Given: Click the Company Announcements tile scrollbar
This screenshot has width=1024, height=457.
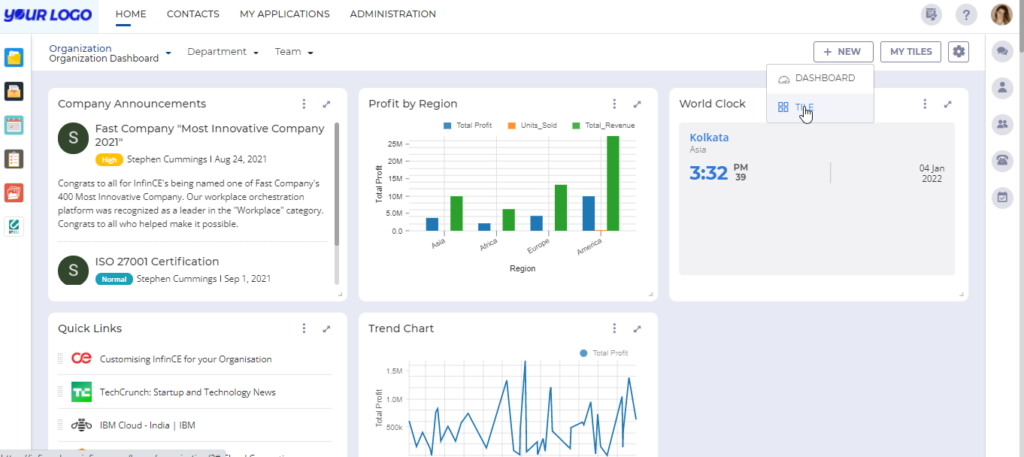Looking at the screenshot, I should 336,184.
